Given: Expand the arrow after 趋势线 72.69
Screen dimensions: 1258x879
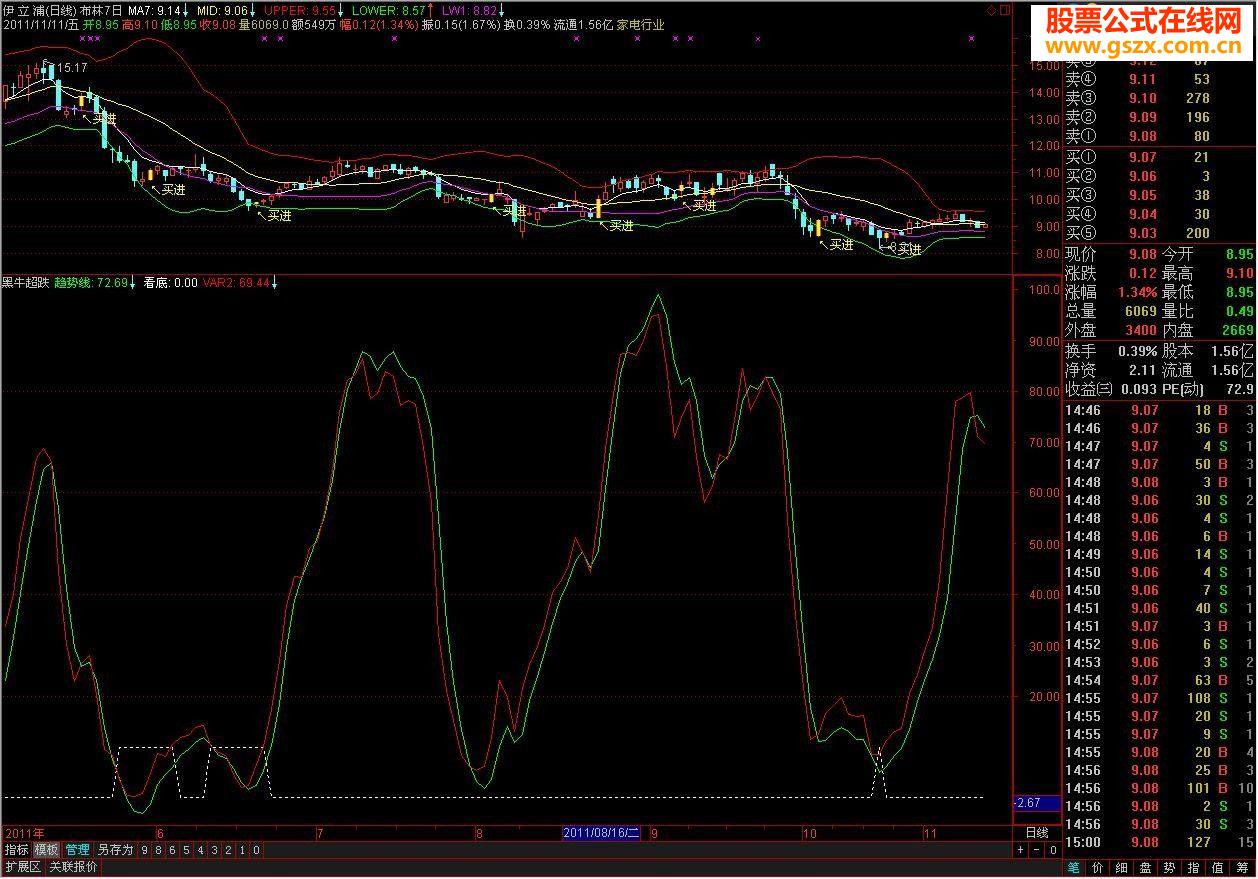Looking at the screenshot, I should pos(135,283).
